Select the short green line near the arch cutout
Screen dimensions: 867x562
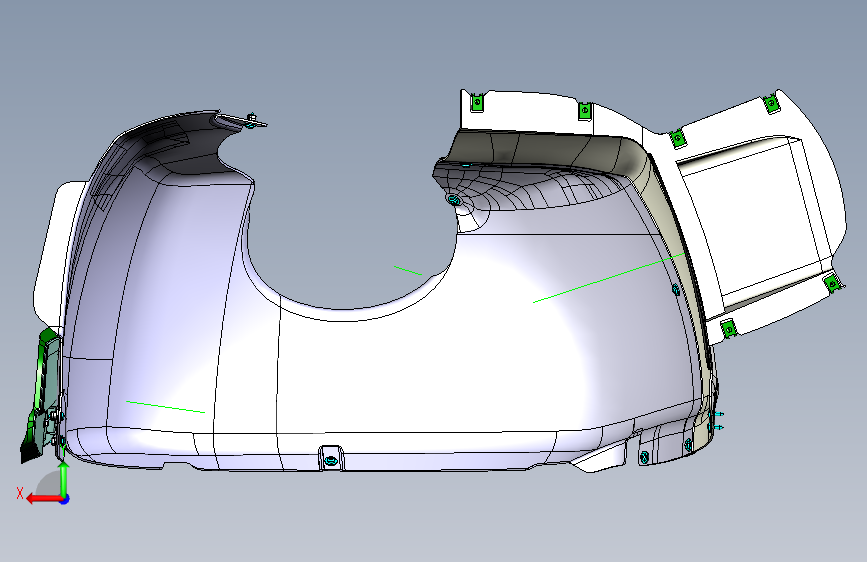(408, 270)
